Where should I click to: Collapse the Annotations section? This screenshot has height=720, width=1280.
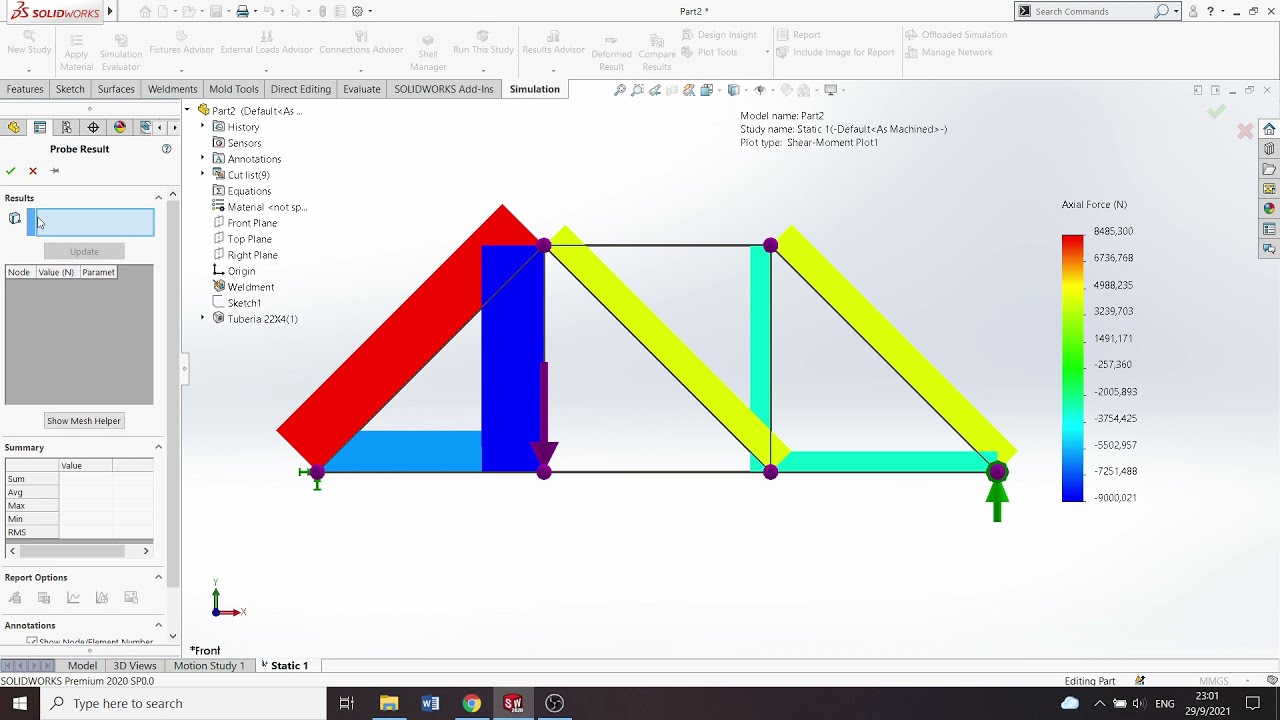click(x=158, y=625)
